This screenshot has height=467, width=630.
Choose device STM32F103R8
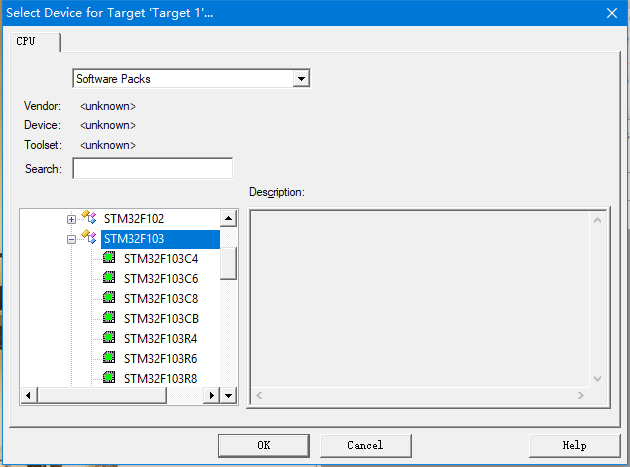pos(160,378)
